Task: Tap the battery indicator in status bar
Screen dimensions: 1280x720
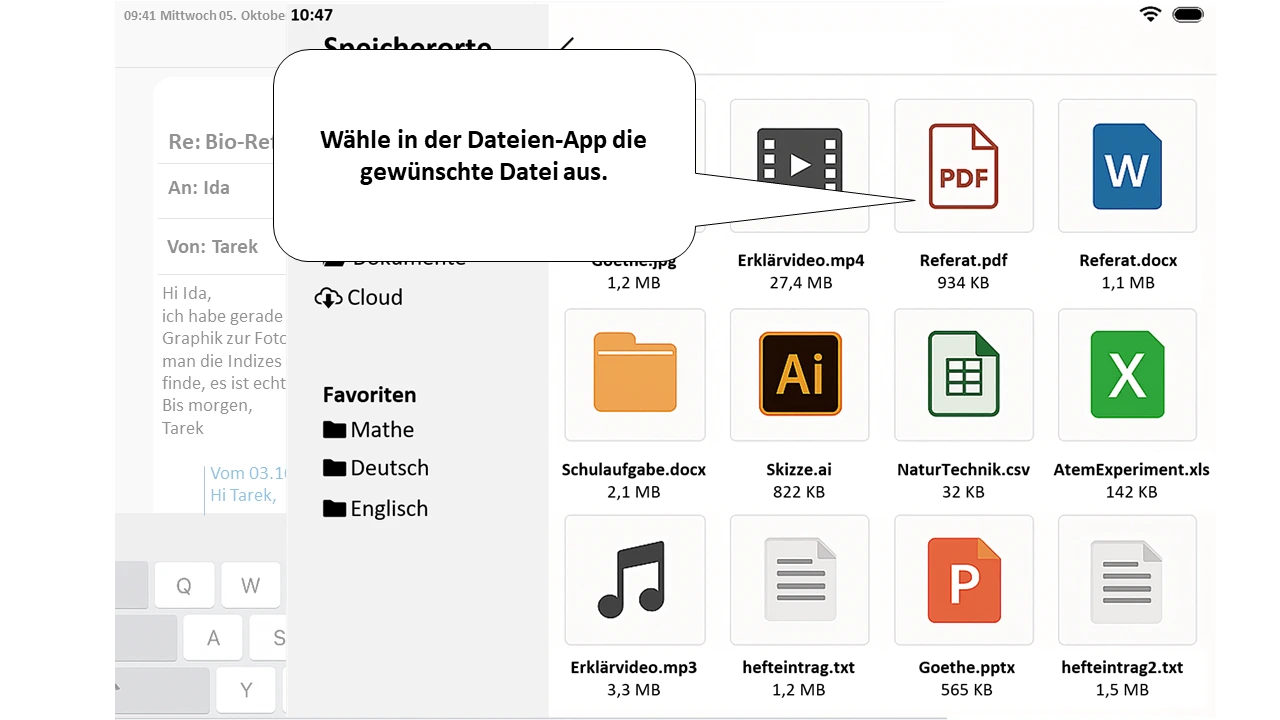Action: [1188, 14]
